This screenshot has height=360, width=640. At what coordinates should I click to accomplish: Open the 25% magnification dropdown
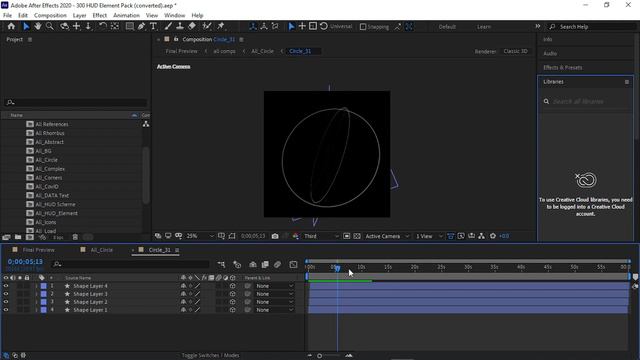pyautogui.click(x=200, y=236)
